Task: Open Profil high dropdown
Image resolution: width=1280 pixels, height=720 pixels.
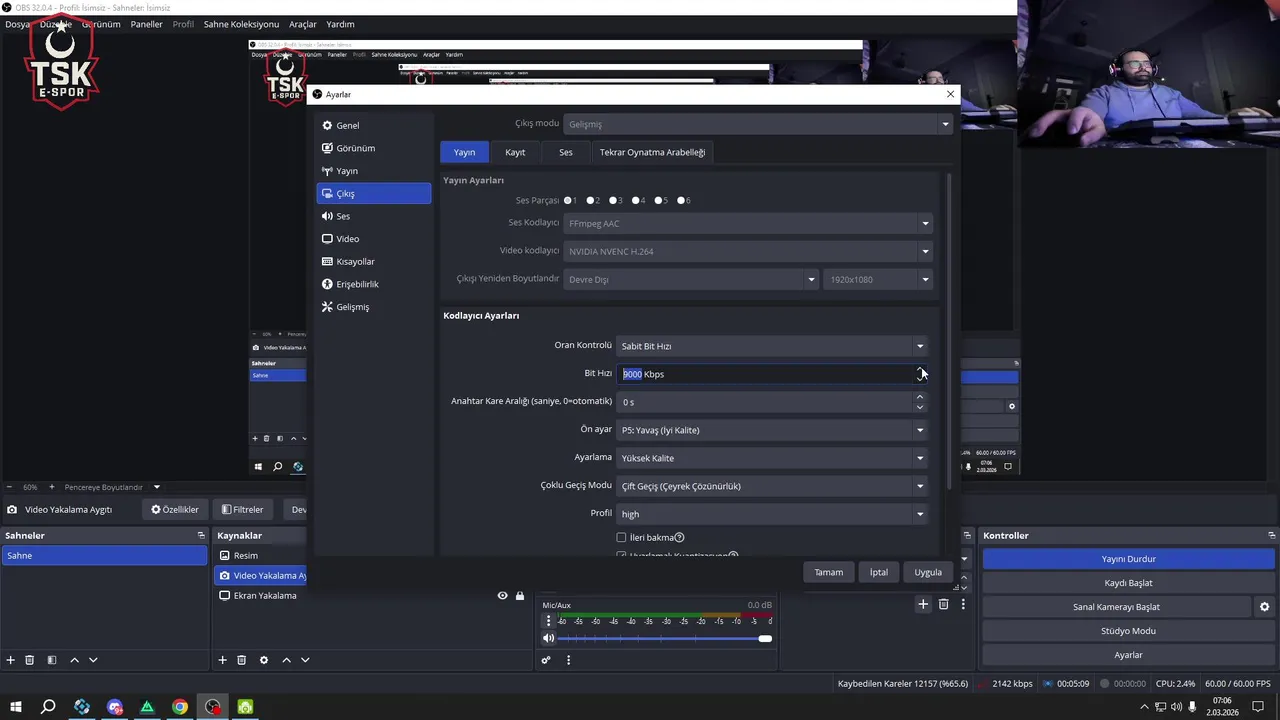Action: 772,514
